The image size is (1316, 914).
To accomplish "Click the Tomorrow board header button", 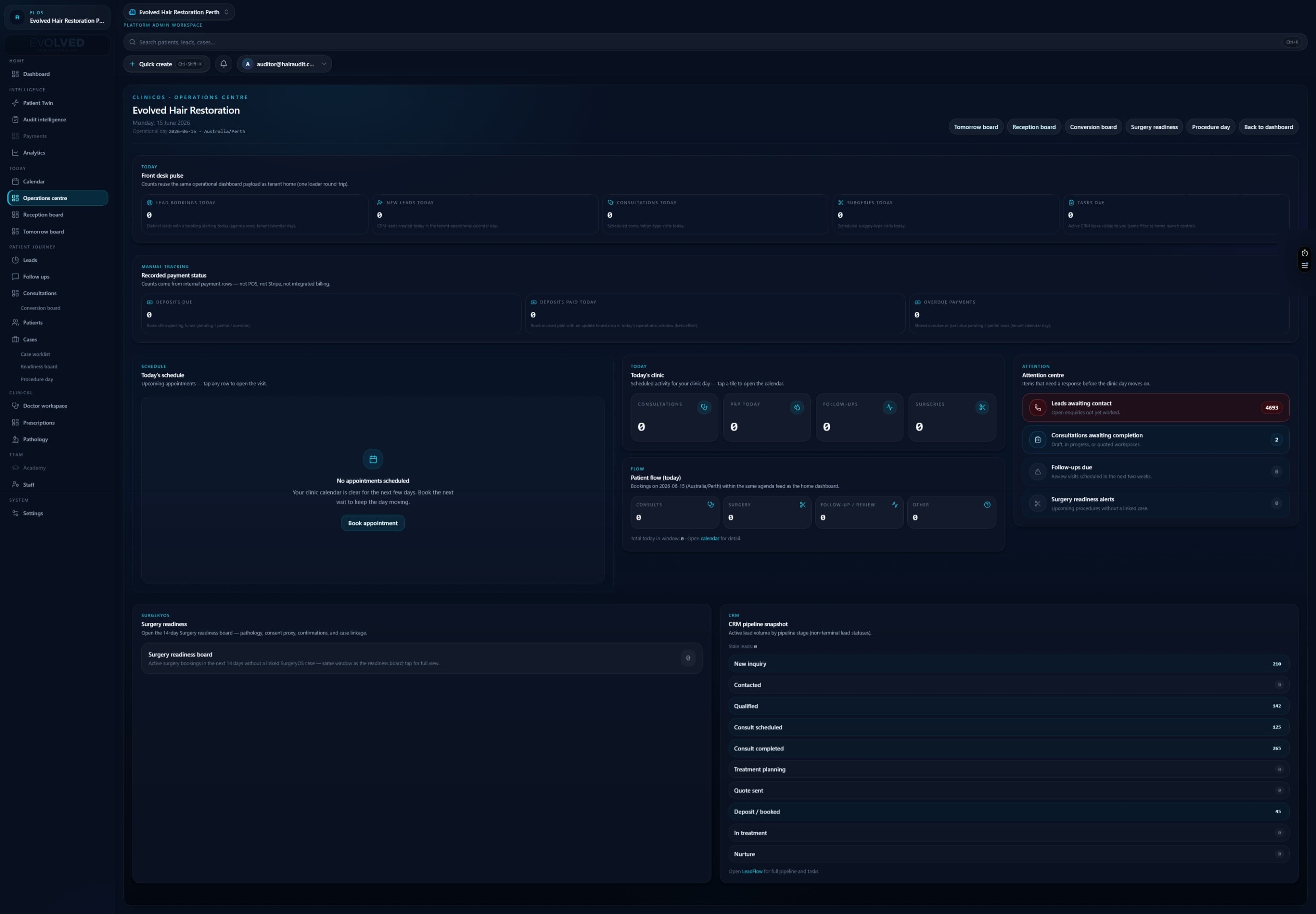I will (x=976, y=127).
